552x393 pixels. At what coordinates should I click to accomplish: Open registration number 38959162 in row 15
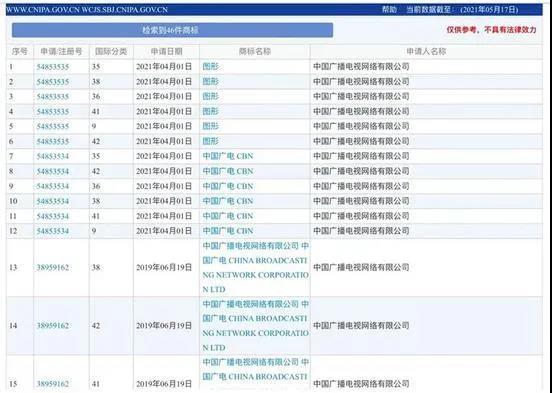pyautogui.click(x=53, y=384)
